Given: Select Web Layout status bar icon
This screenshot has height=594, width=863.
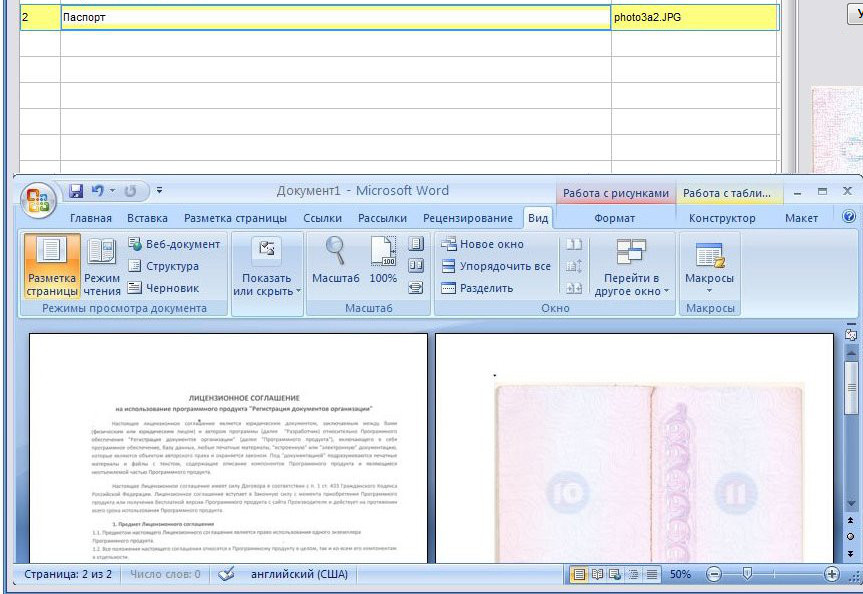Looking at the screenshot, I should 615,575.
